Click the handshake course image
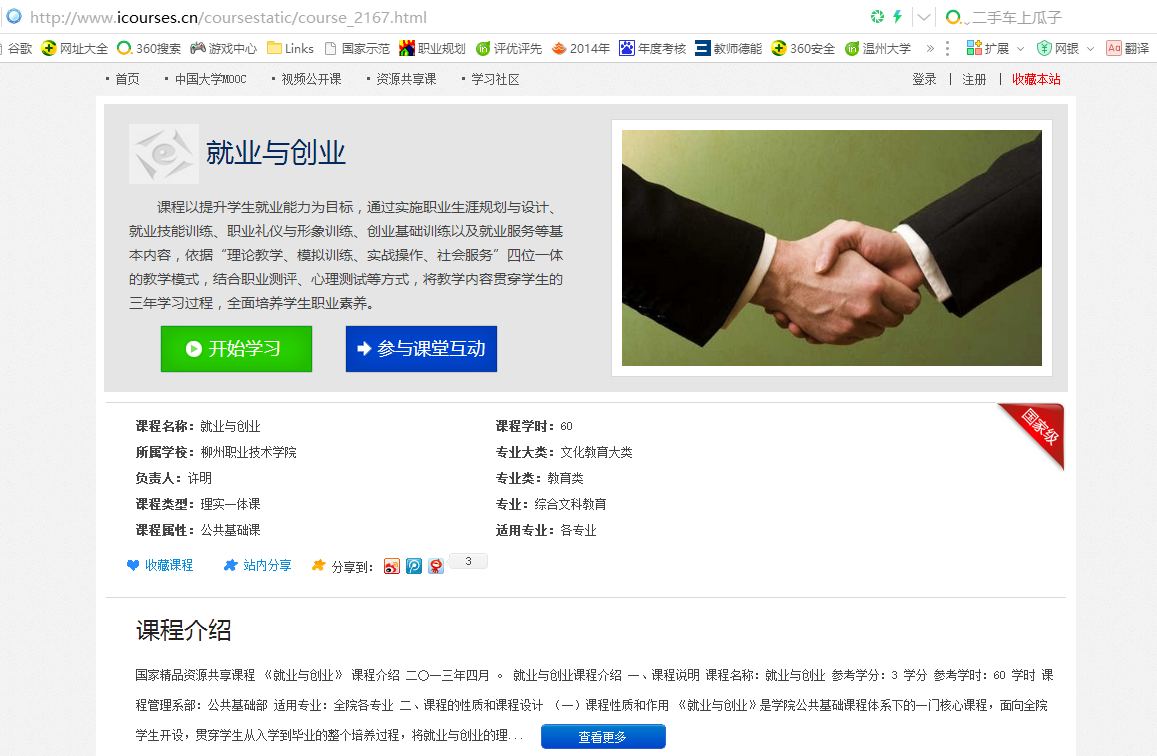The height and width of the screenshot is (756, 1157). (x=832, y=248)
